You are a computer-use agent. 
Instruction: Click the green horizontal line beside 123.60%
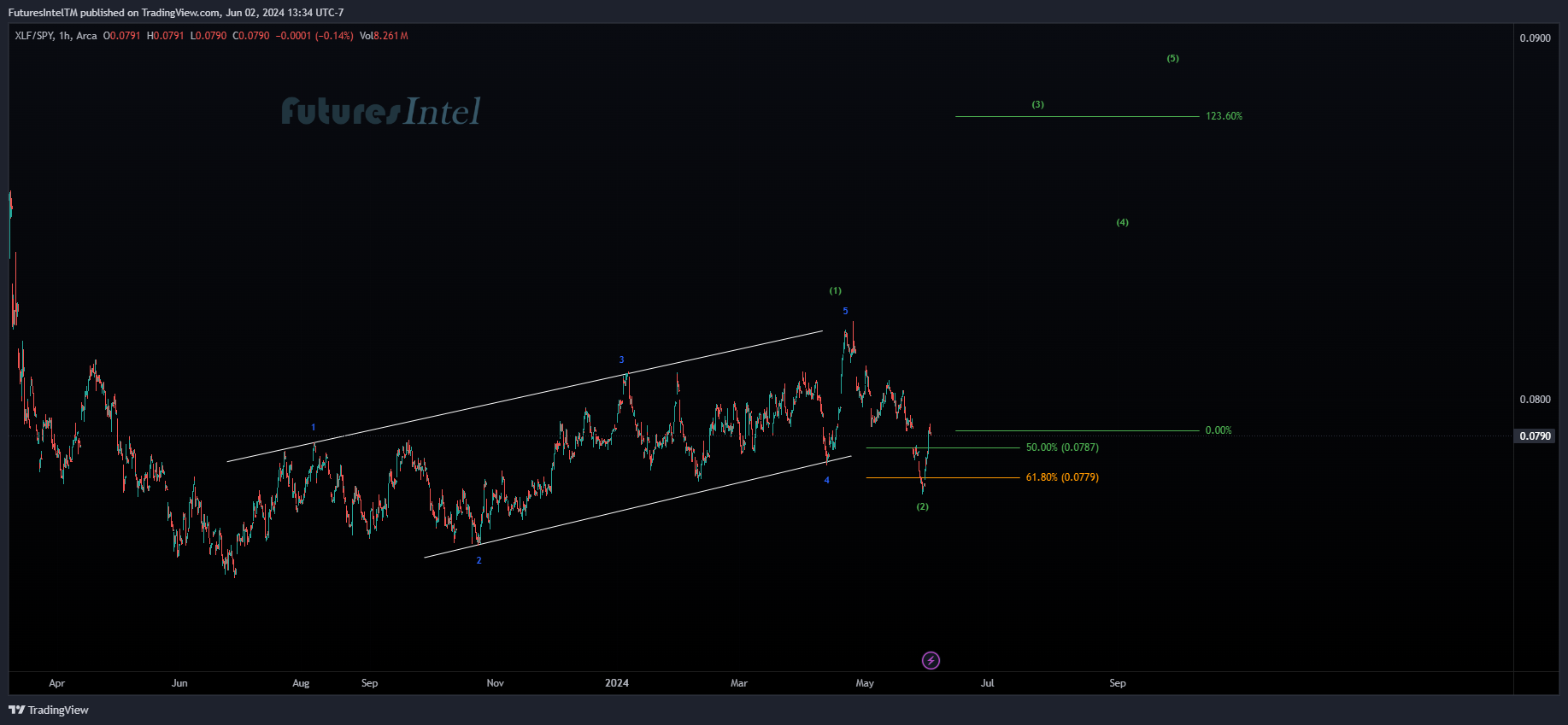pyautogui.click(x=1078, y=116)
